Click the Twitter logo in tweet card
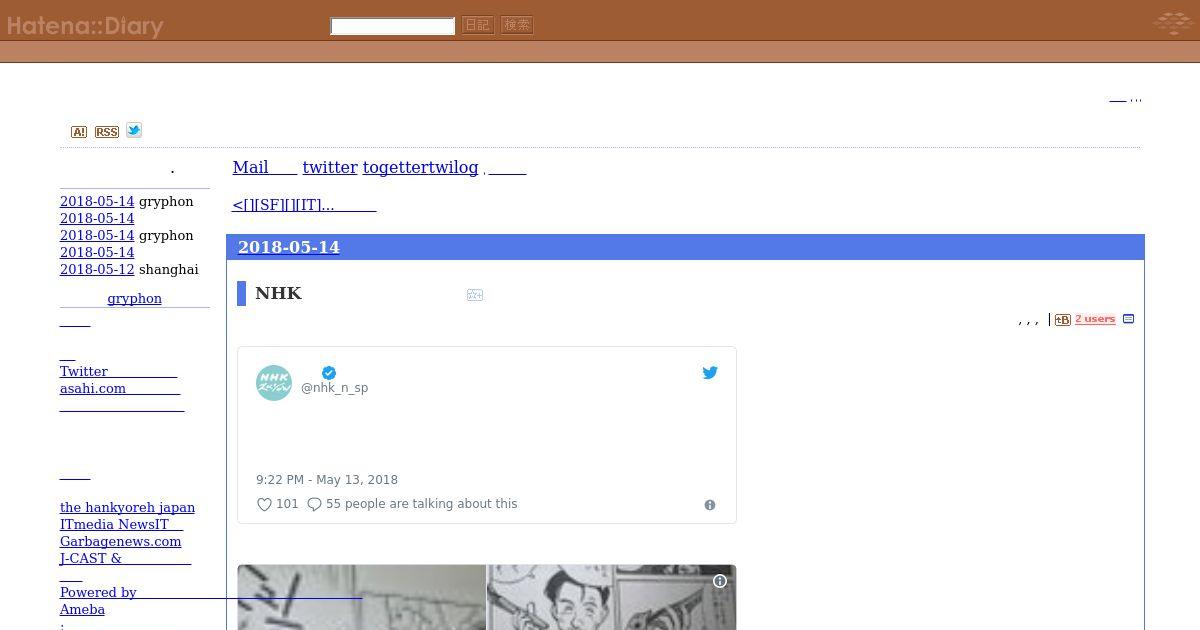The width and height of the screenshot is (1200, 630). (x=710, y=373)
